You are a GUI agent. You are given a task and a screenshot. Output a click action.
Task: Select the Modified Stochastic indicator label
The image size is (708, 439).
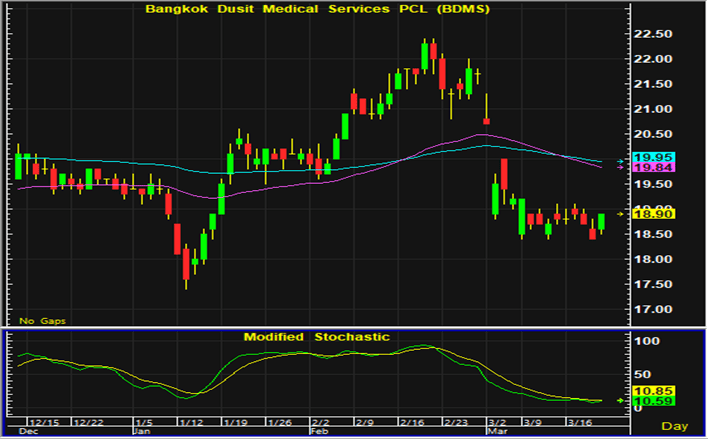click(x=316, y=337)
